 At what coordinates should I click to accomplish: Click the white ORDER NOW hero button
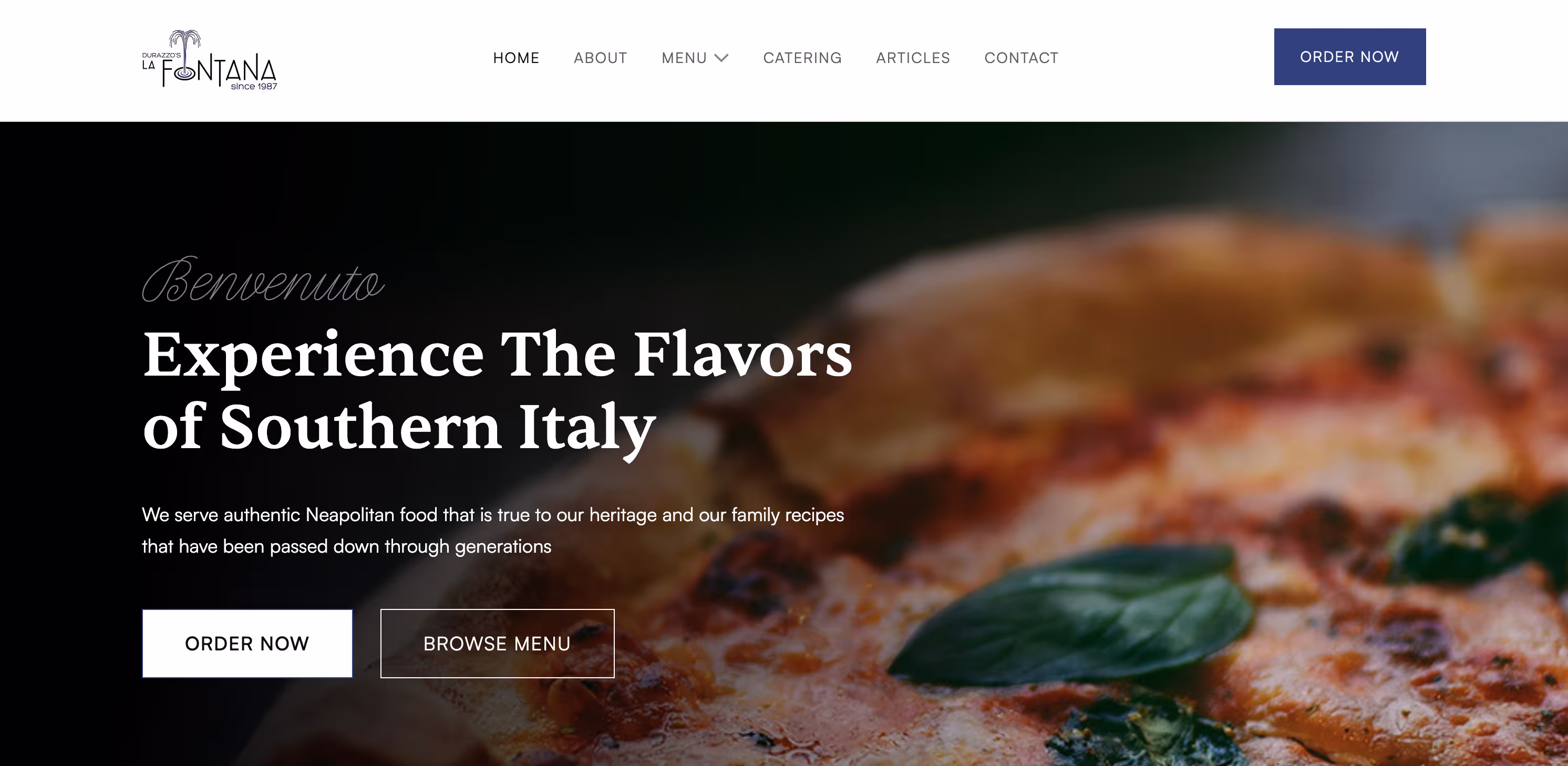click(x=247, y=643)
